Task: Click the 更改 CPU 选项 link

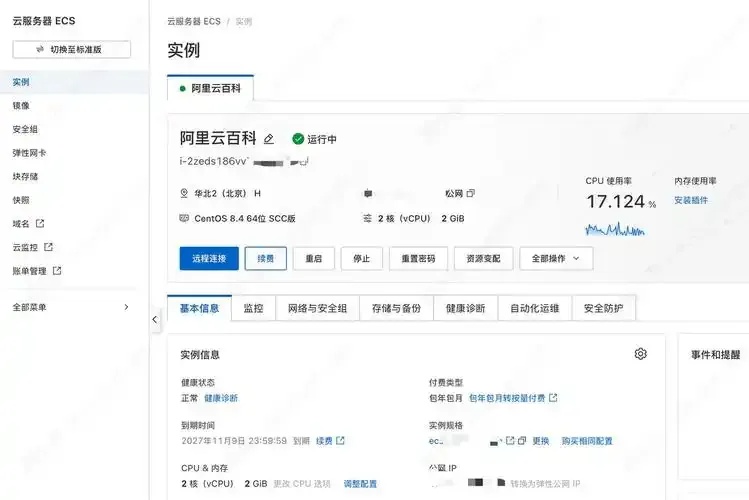Action: [302, 484]
